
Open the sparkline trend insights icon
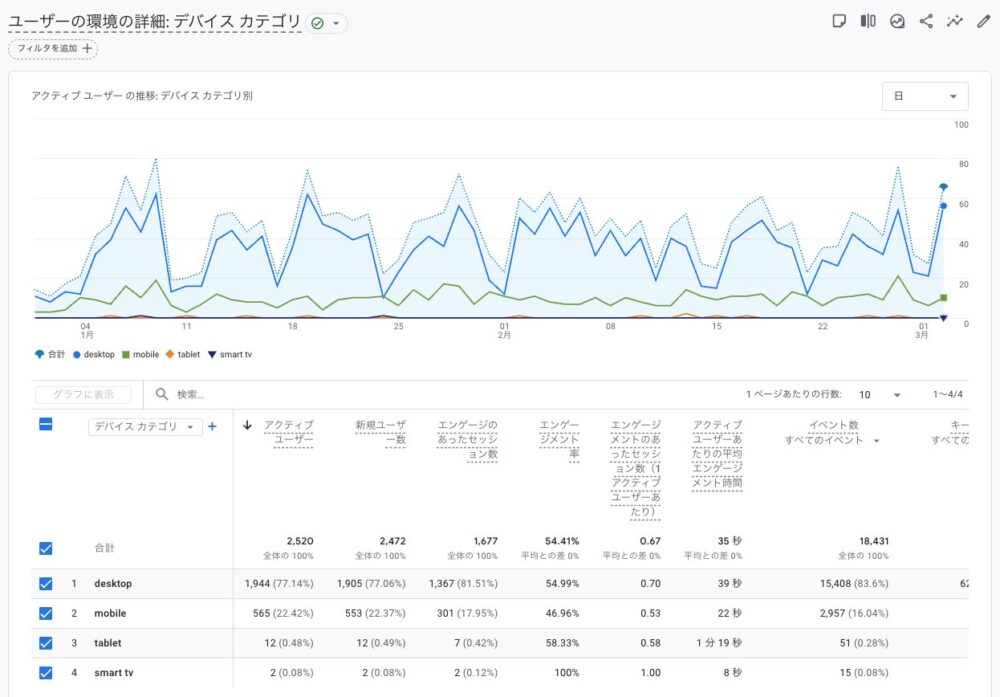point(955,21)
